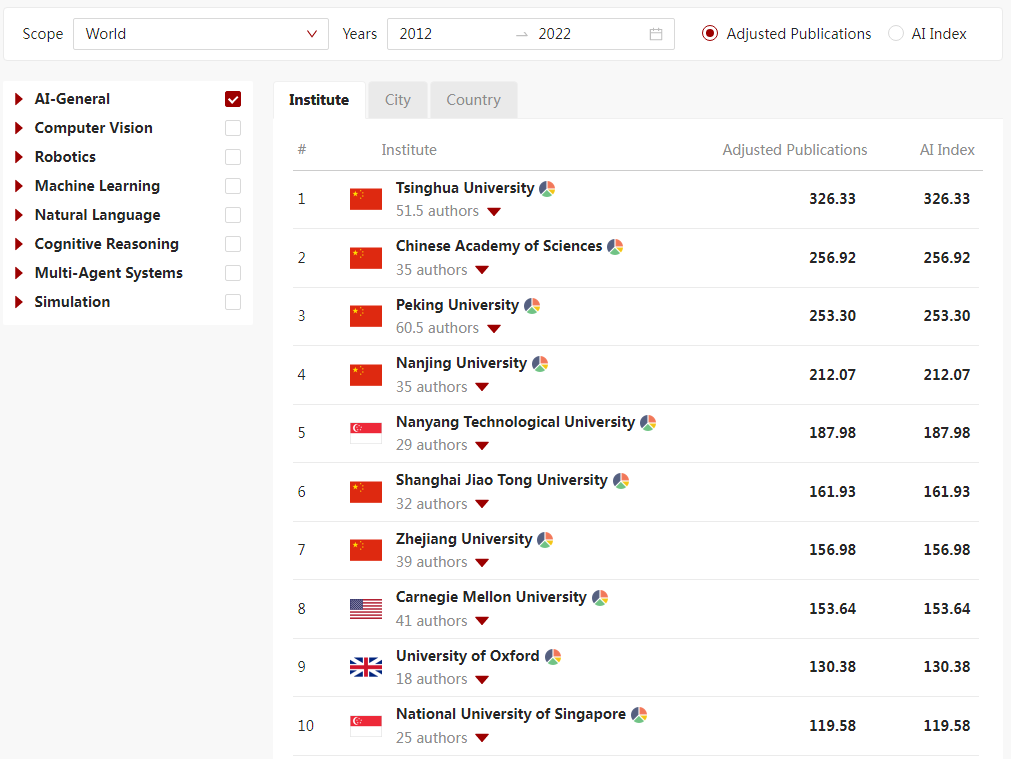Open Nanyang Technological University pie chart icon
This screenshot has height=759, width=1011.
[x=648, y=423]
